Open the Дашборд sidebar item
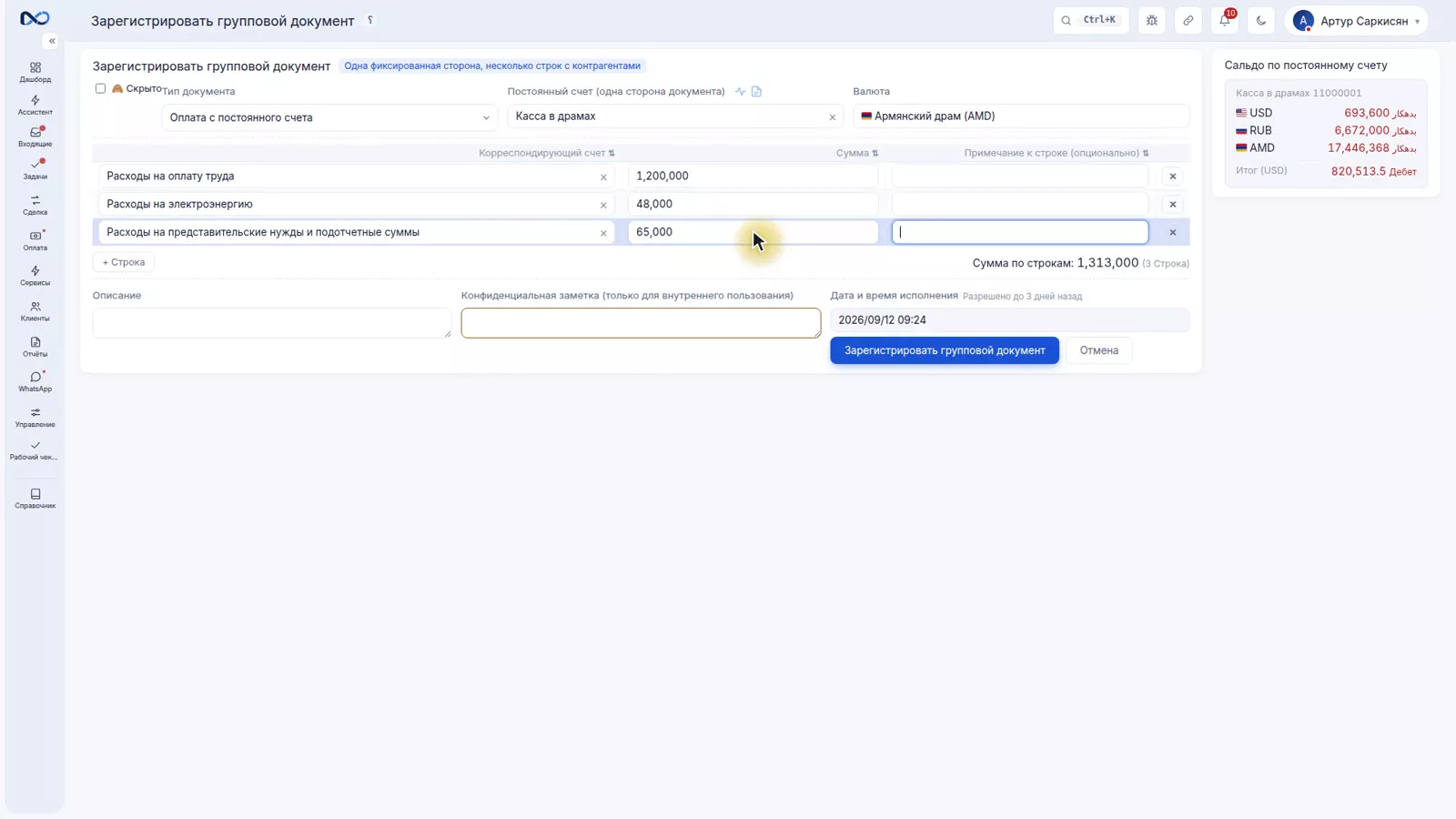Viewport: 1456px width, 819px height. point(35,73)
